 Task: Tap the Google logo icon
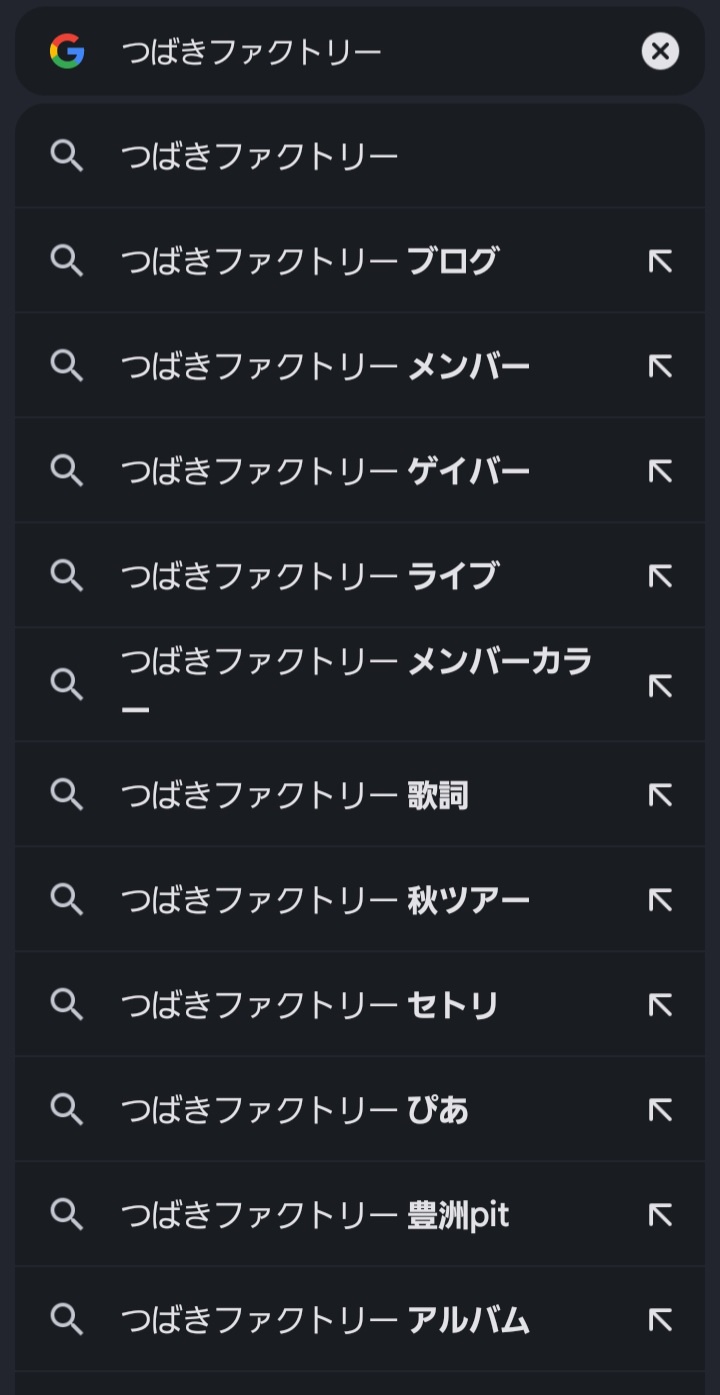(x=67, y=51)
